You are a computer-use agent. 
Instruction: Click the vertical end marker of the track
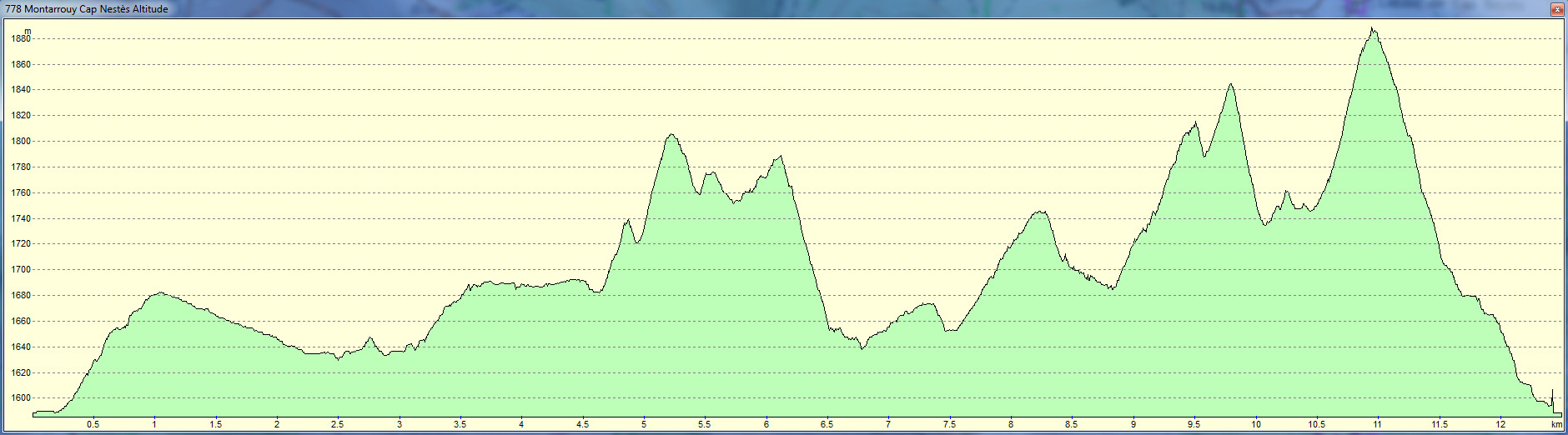[1552, 400]
